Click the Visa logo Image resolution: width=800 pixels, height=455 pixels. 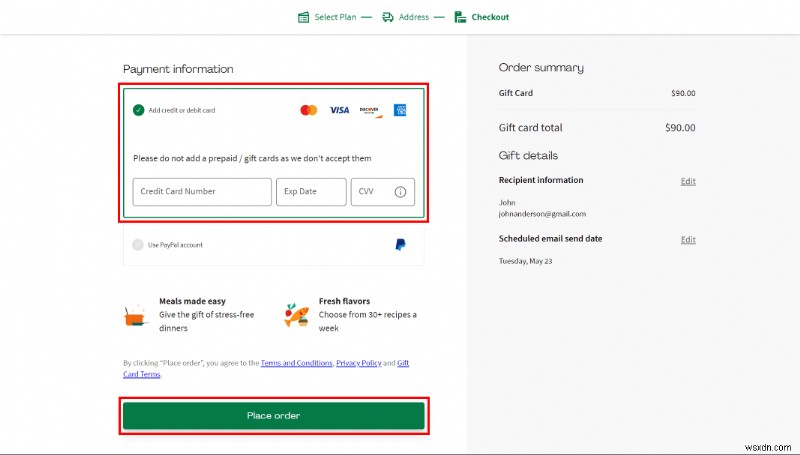tap(339, 110)
